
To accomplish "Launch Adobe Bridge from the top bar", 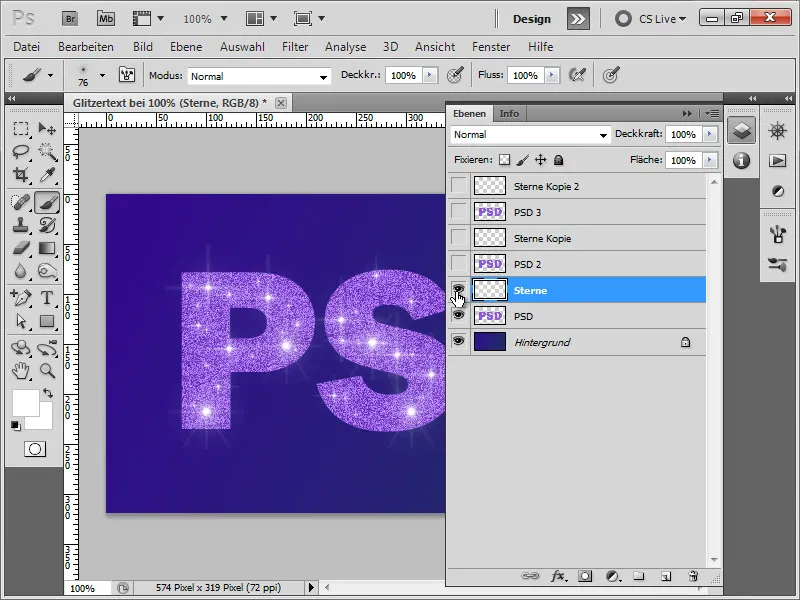I will click(70, 19).
